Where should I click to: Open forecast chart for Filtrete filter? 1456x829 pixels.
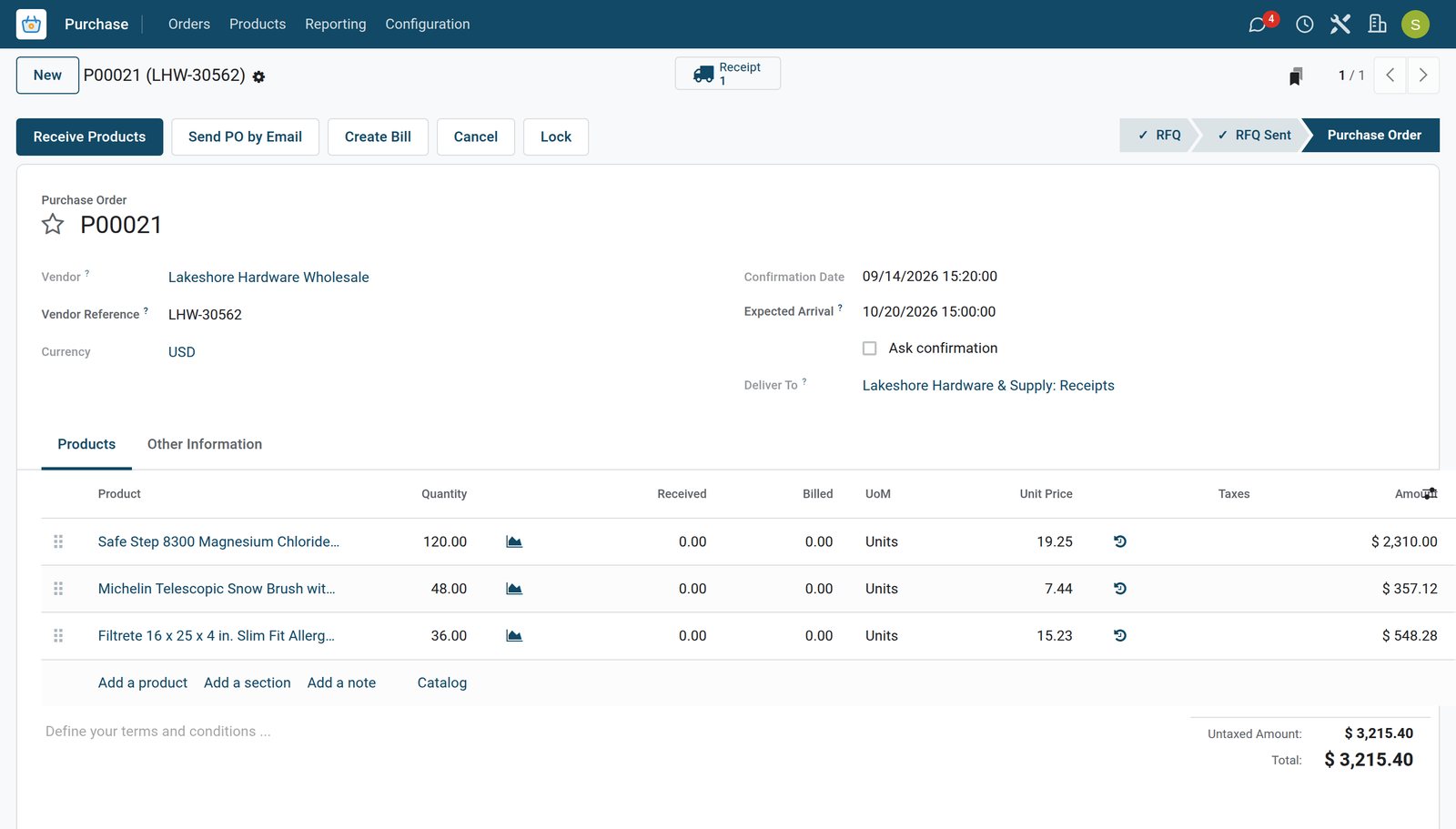click(x=514, y=636)
